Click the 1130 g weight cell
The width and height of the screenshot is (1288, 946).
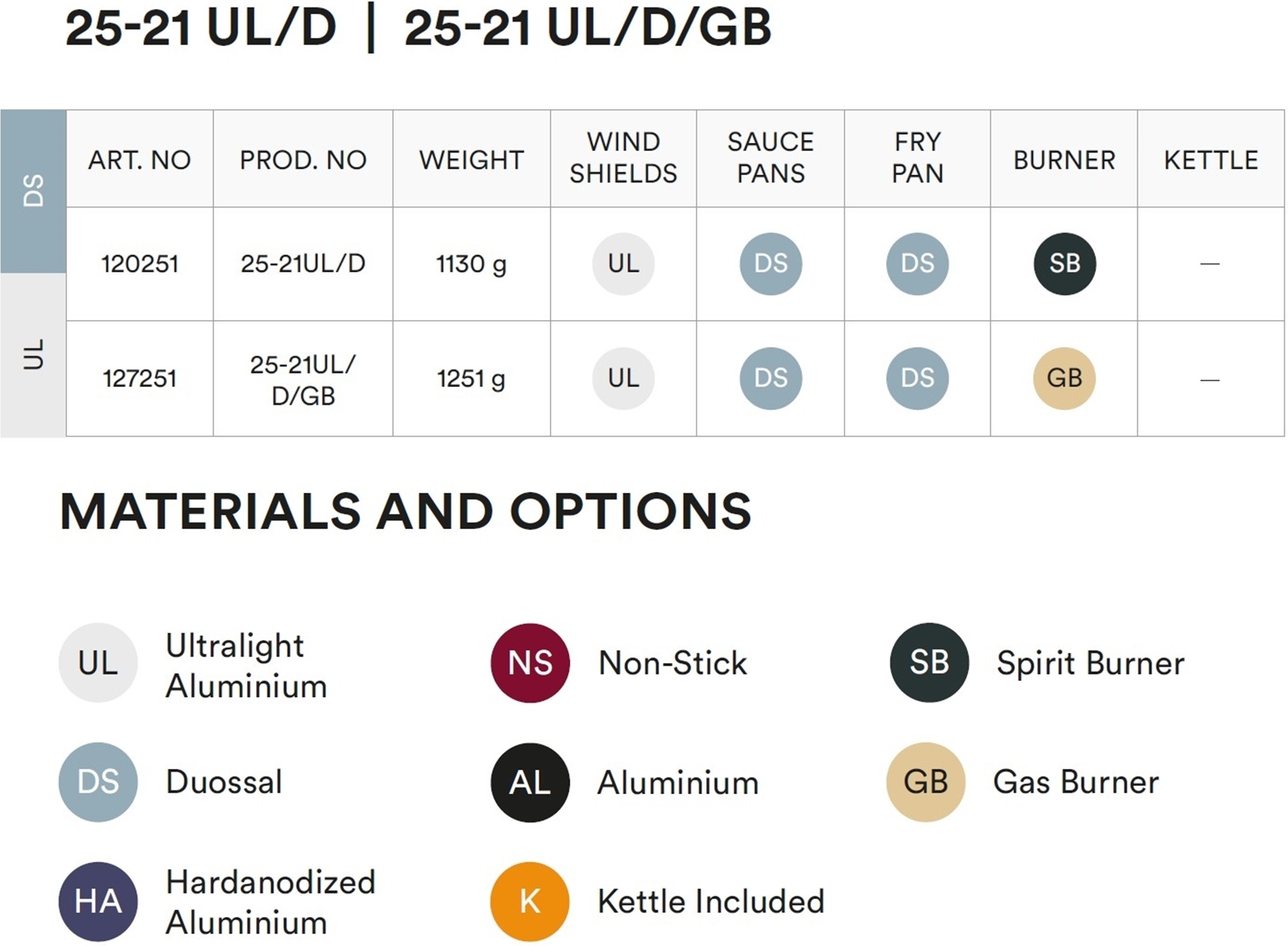pos(471,264)
